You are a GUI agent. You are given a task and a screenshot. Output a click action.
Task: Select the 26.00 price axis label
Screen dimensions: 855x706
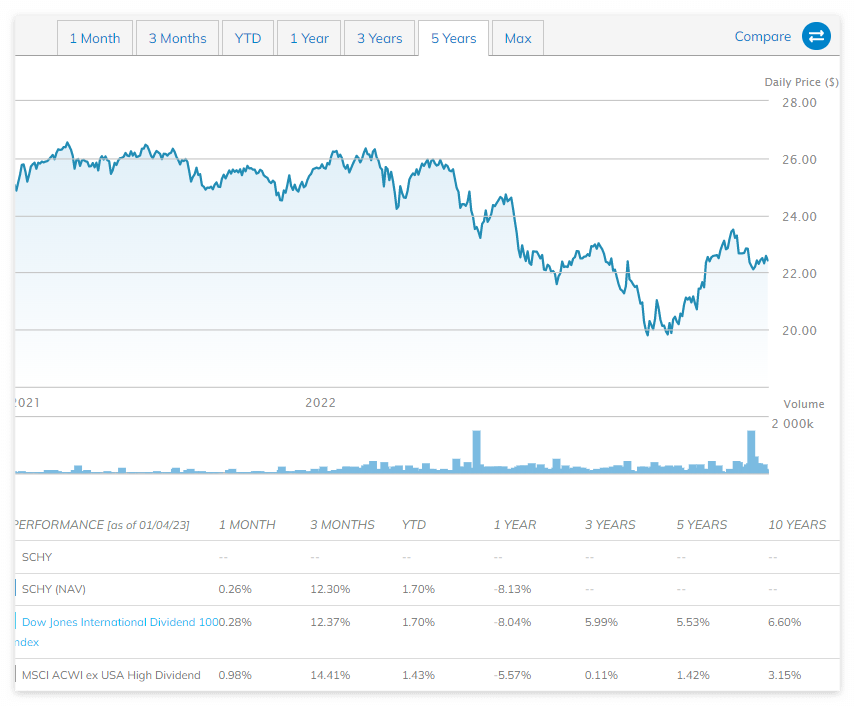click(x=799, y=160)
